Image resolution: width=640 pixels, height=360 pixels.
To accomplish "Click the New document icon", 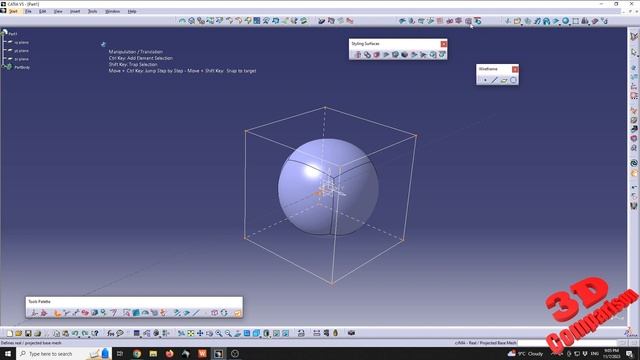I will (10, 333).
